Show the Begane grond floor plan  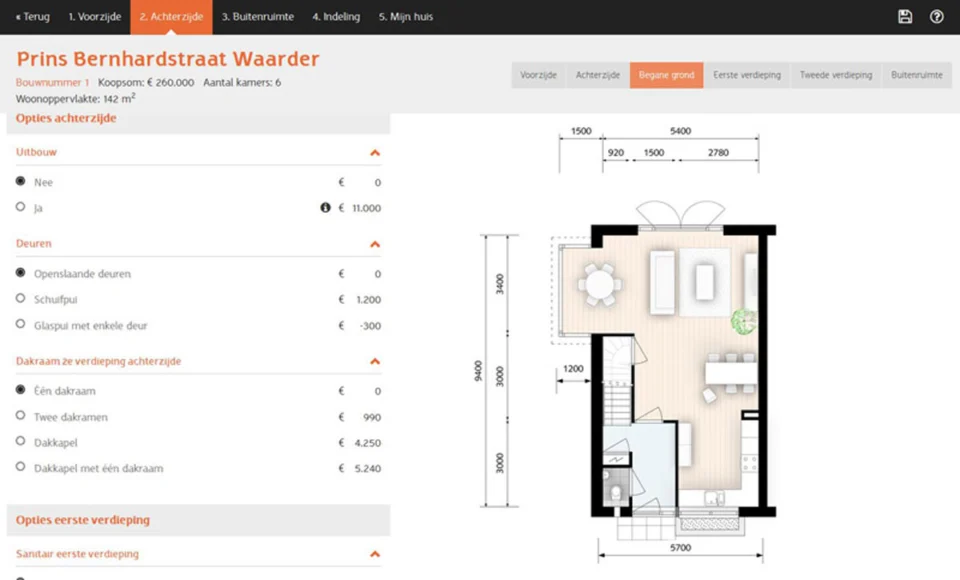pos(666,75)
